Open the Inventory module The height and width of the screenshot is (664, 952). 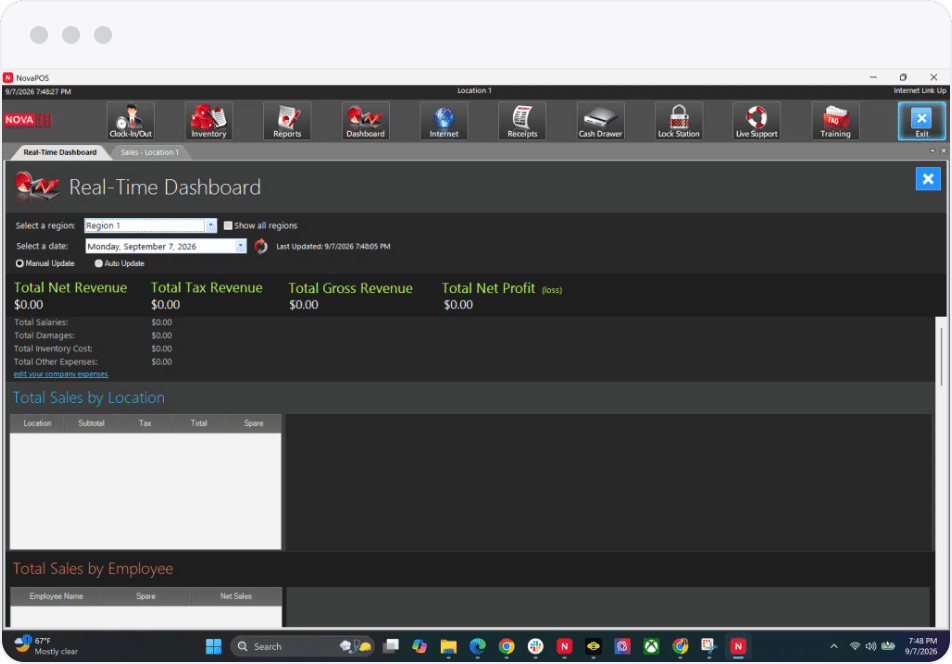[x=209, y=121]
